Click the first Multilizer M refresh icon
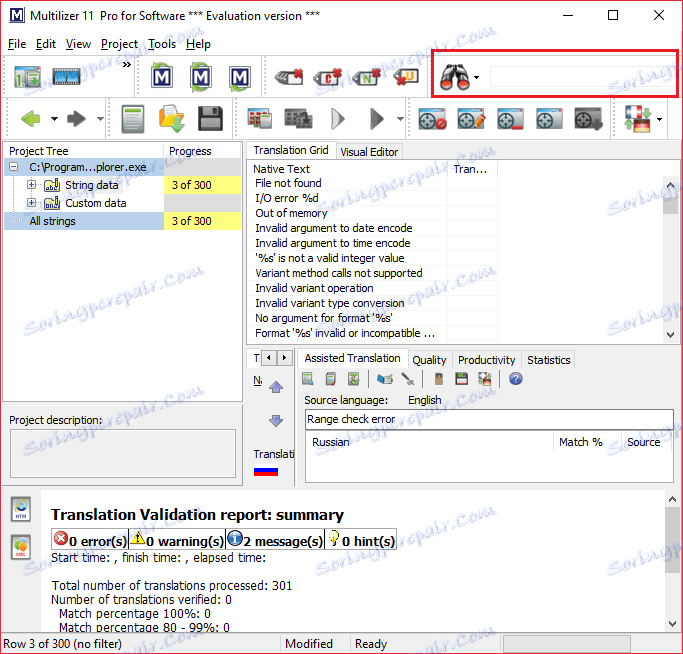 [x=162, y=77]
